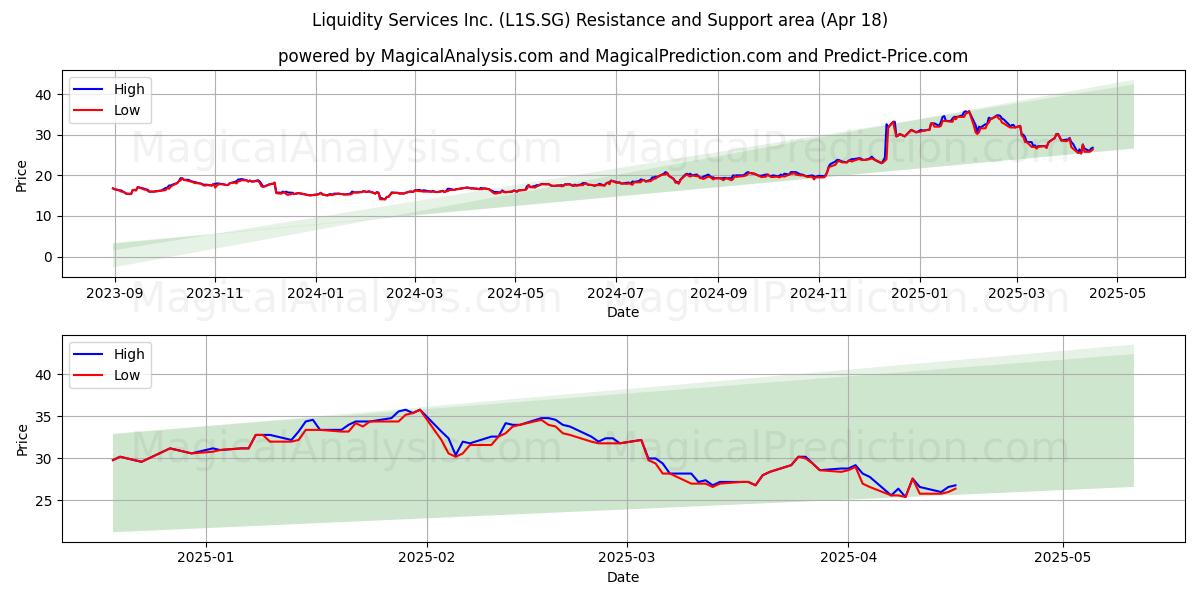Click the bottom chart '25' price tick

pos(46,500)
